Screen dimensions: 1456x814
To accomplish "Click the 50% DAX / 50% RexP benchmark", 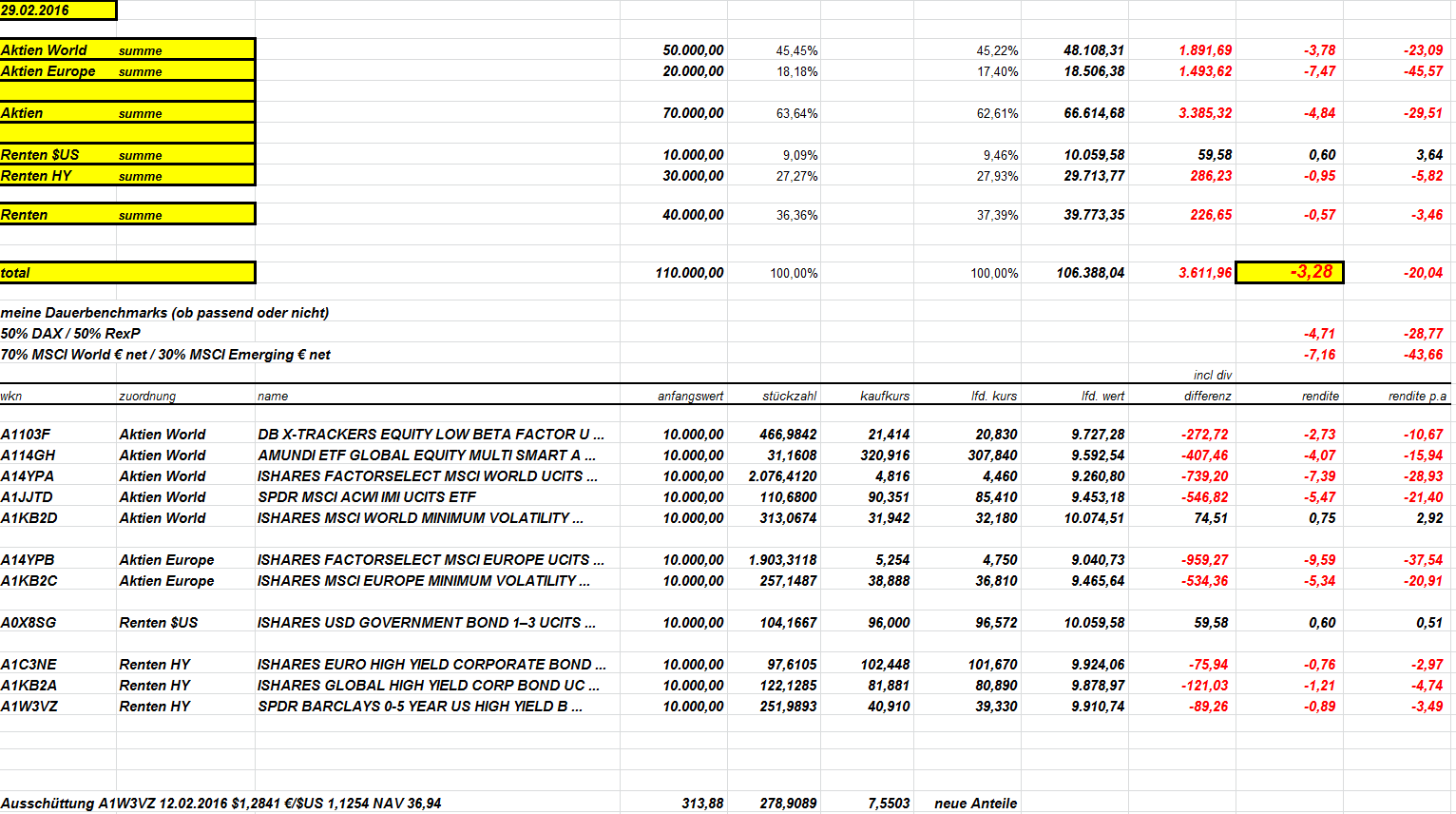I will coord(70,333).
